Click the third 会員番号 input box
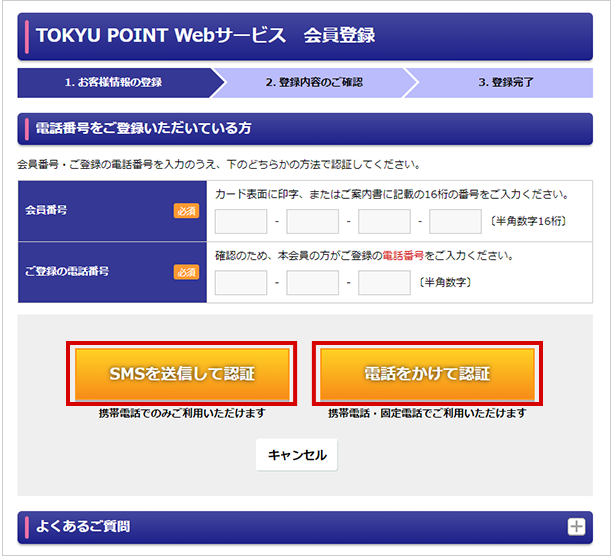This screenshot has height=556, width=611. coord(384,221)
